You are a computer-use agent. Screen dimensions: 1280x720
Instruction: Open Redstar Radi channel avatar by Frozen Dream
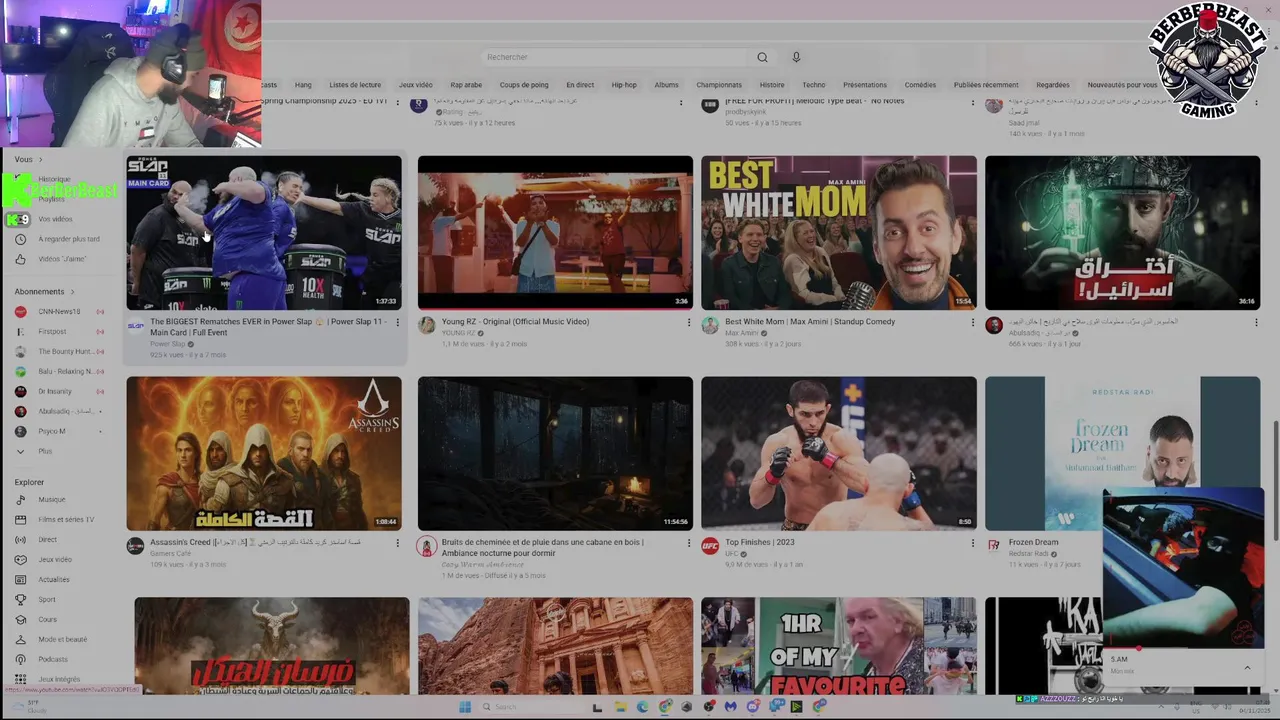click(994, 546)
